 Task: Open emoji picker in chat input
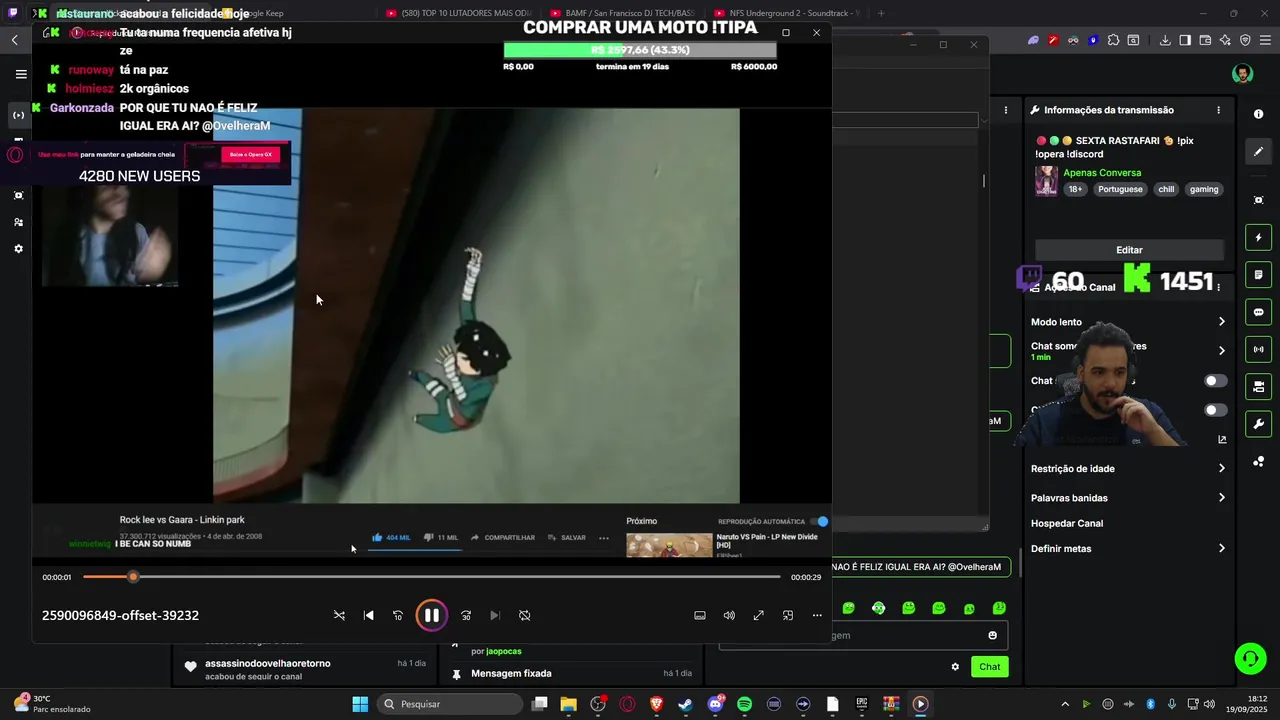tap(992, 635)
